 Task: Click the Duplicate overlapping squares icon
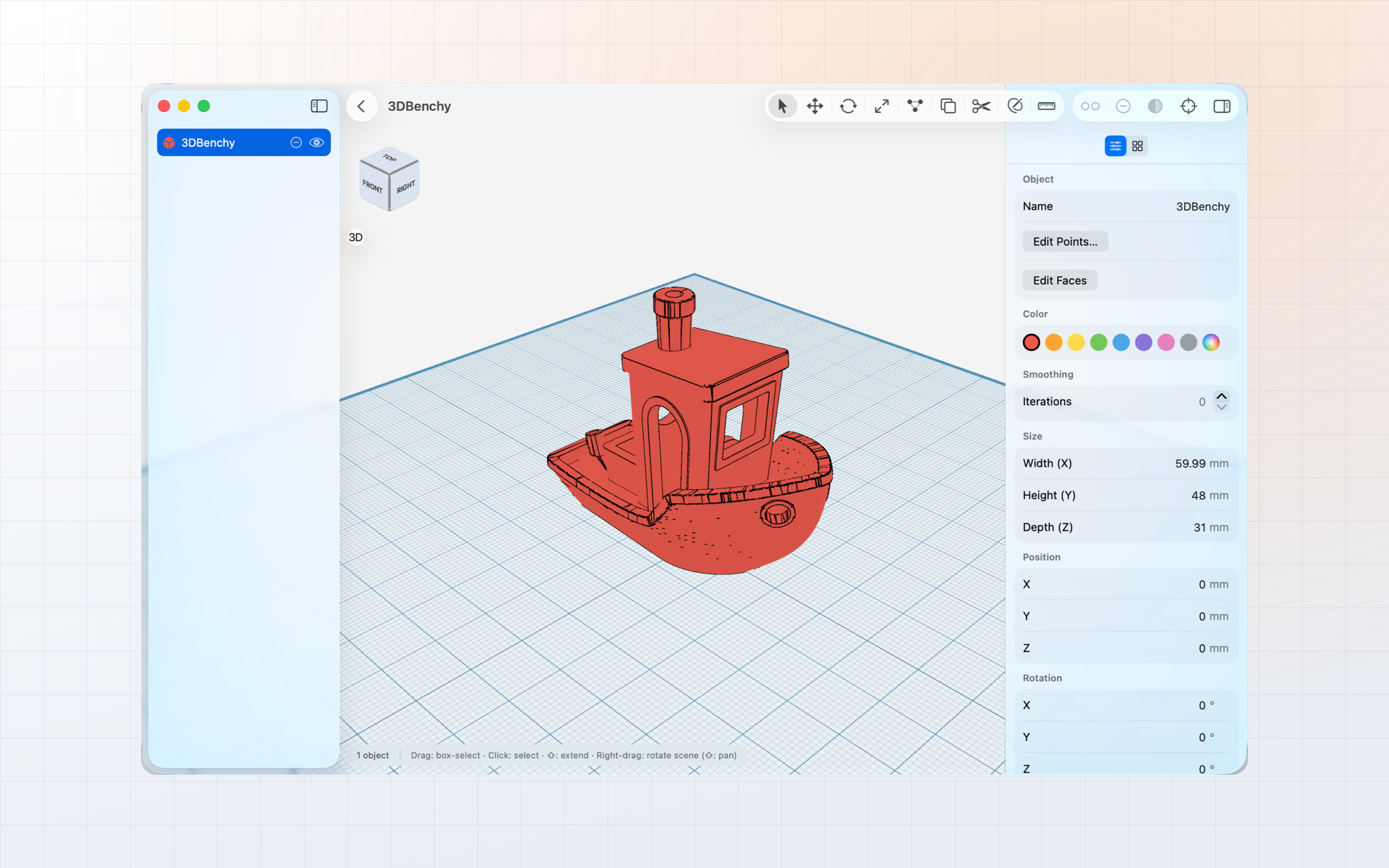coord(948,106)
